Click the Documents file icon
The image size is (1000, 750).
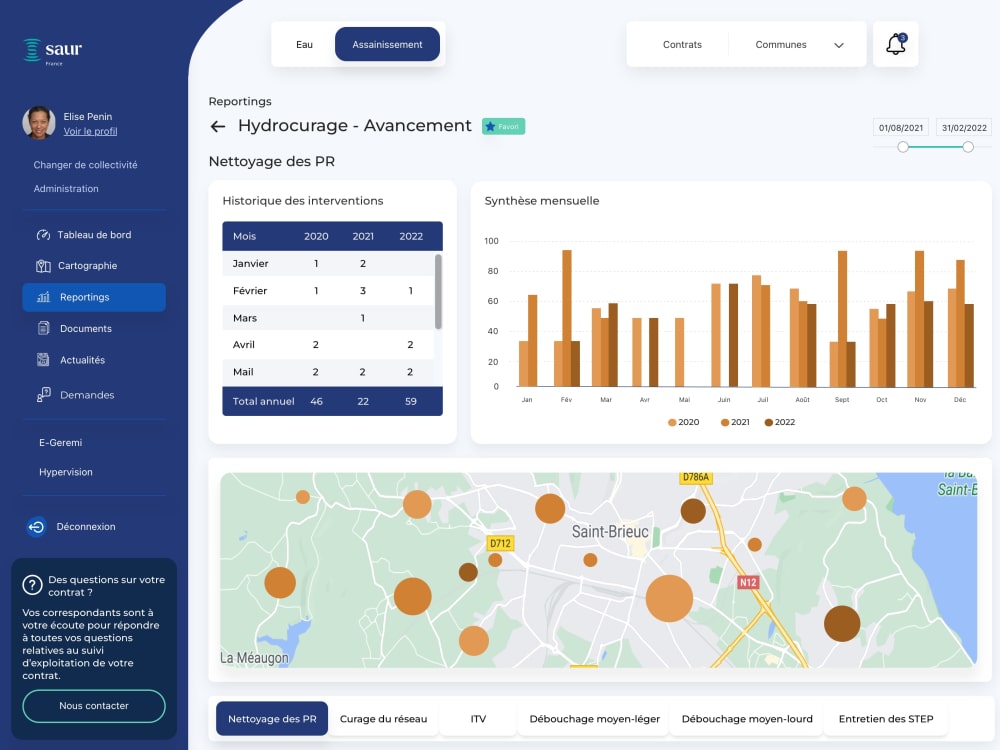(43, 328)
